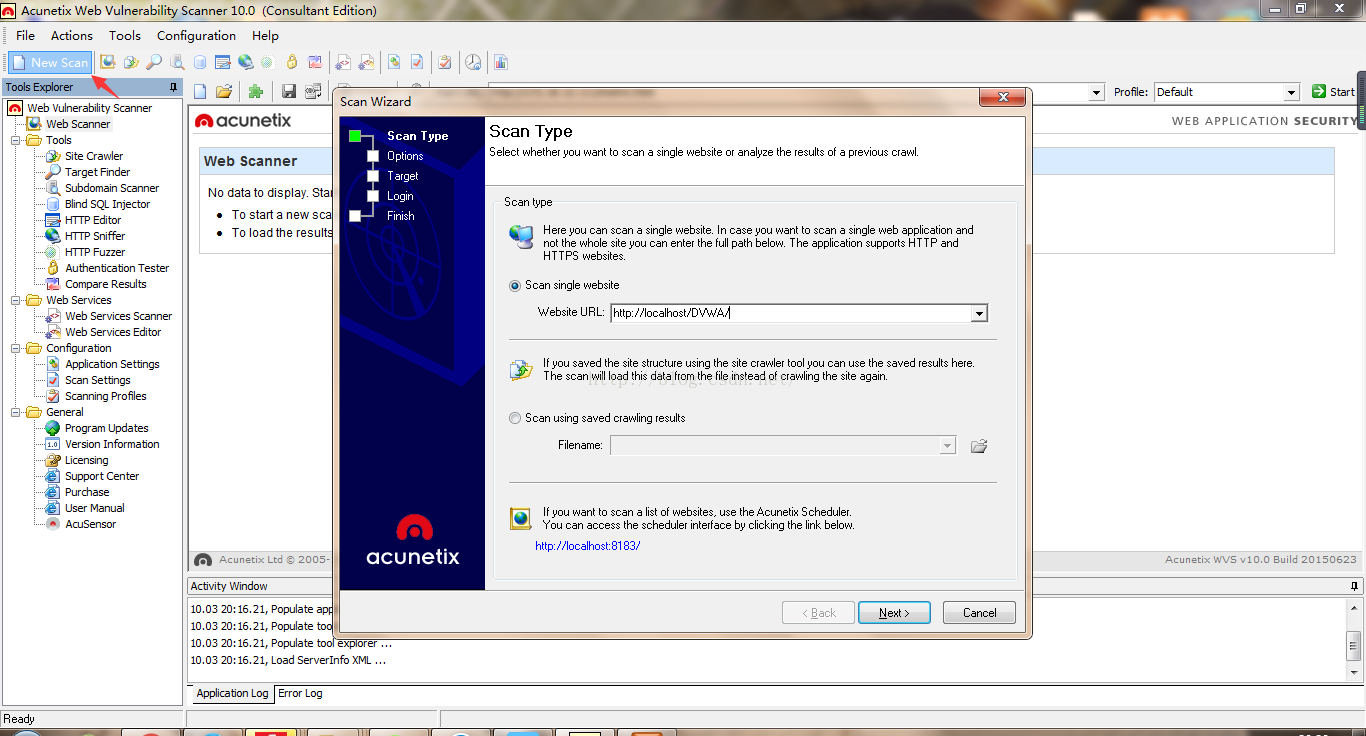
Task: Open Scanning Profiles clipboard toolbar icon
Action: 445,63
